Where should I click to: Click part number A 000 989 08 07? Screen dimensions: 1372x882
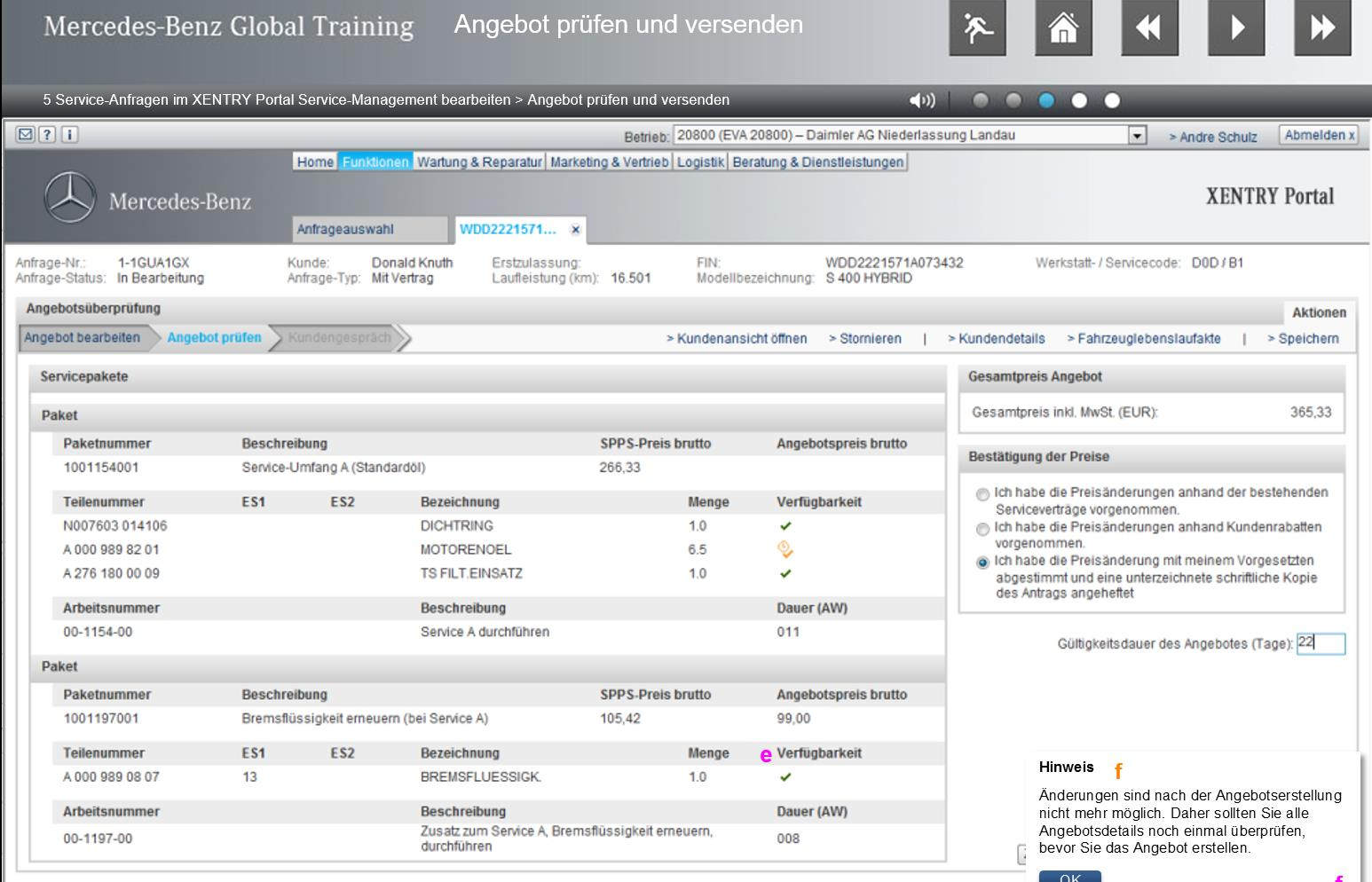[112, 777]
